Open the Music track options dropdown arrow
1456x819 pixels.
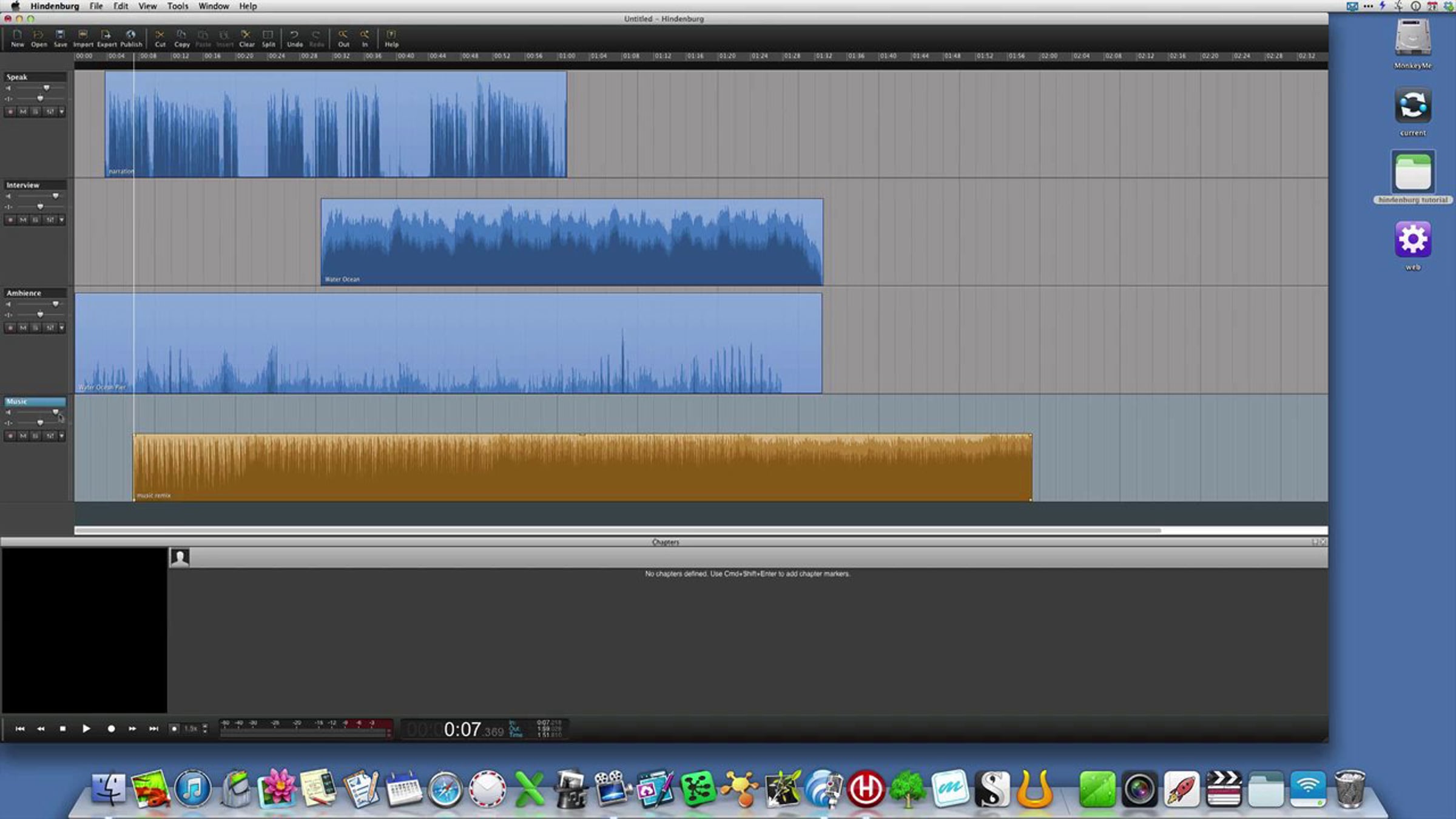click(61, 436)
